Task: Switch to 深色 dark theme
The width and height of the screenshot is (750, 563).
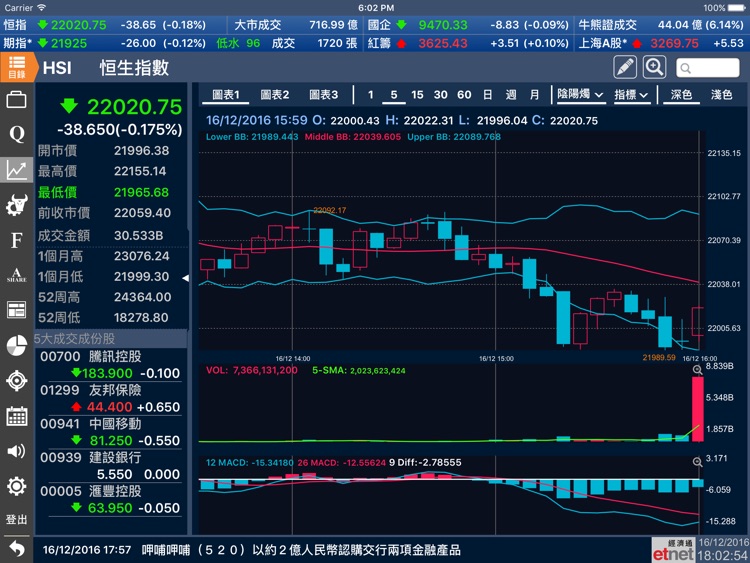Action: pyautogui.click(x=681, y=95)
